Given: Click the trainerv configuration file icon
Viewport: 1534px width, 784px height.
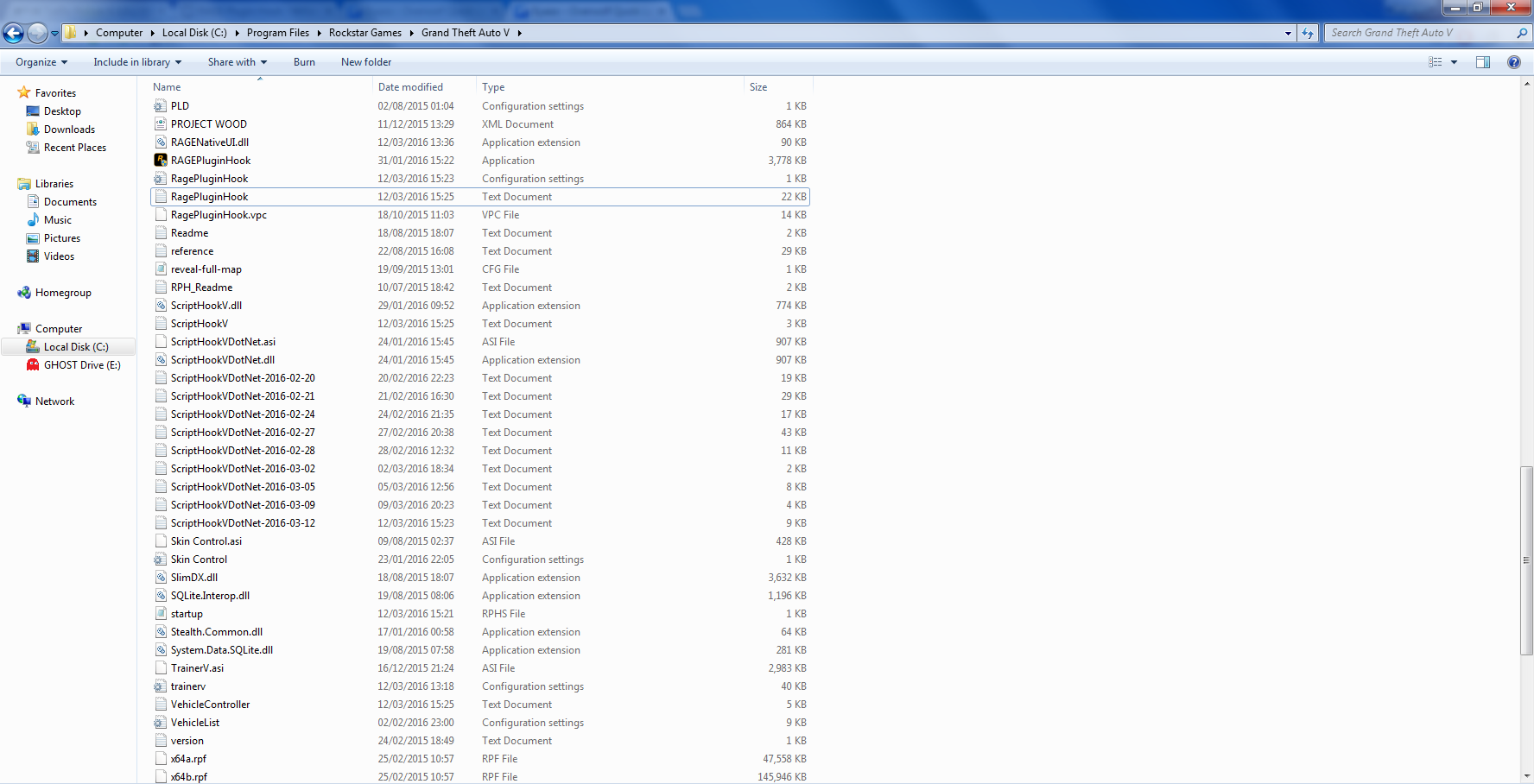Looking at the screenshot, I should [161, 686].
